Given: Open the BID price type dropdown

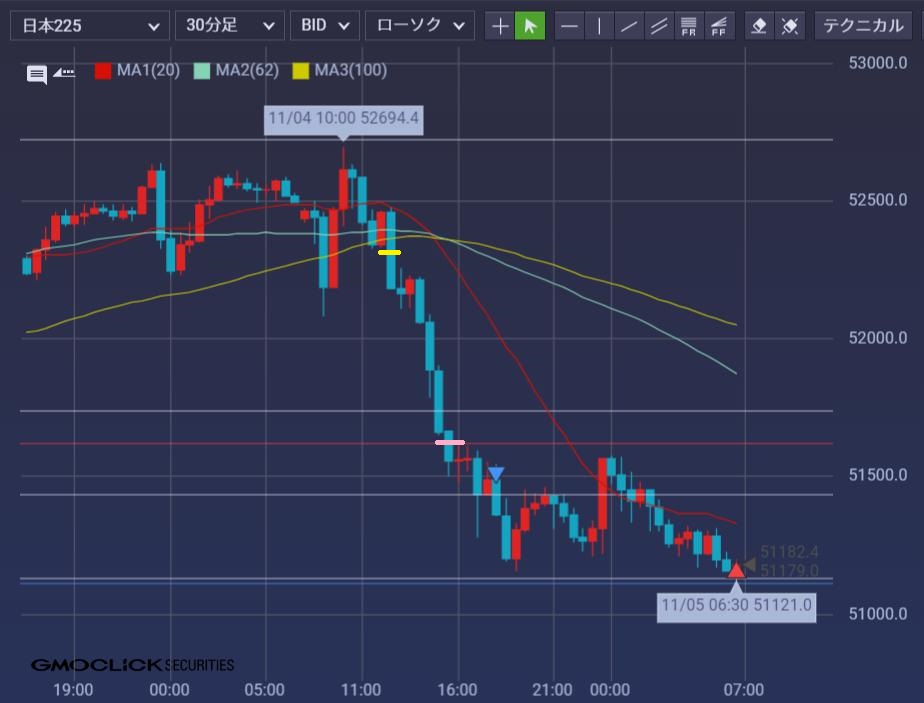Looking at the screenshot, I should pyautogui.click(x=324, y=25).
